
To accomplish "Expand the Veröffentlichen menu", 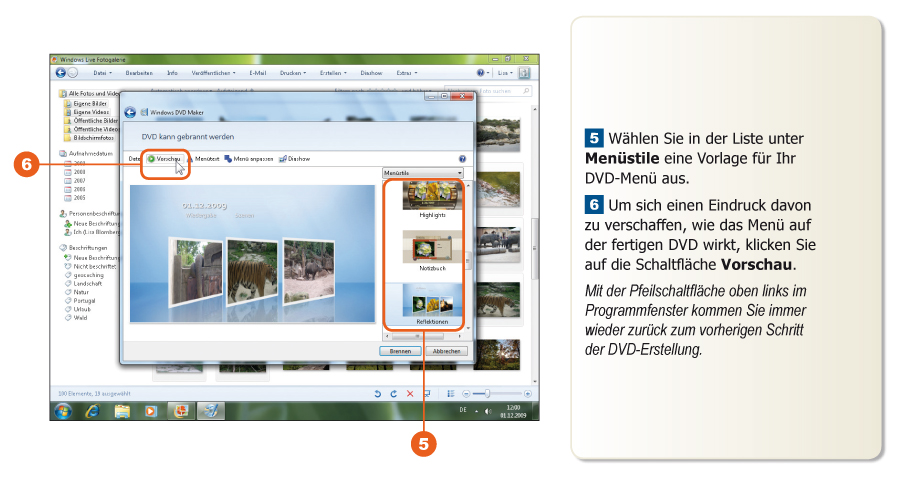I will point(213,73).
